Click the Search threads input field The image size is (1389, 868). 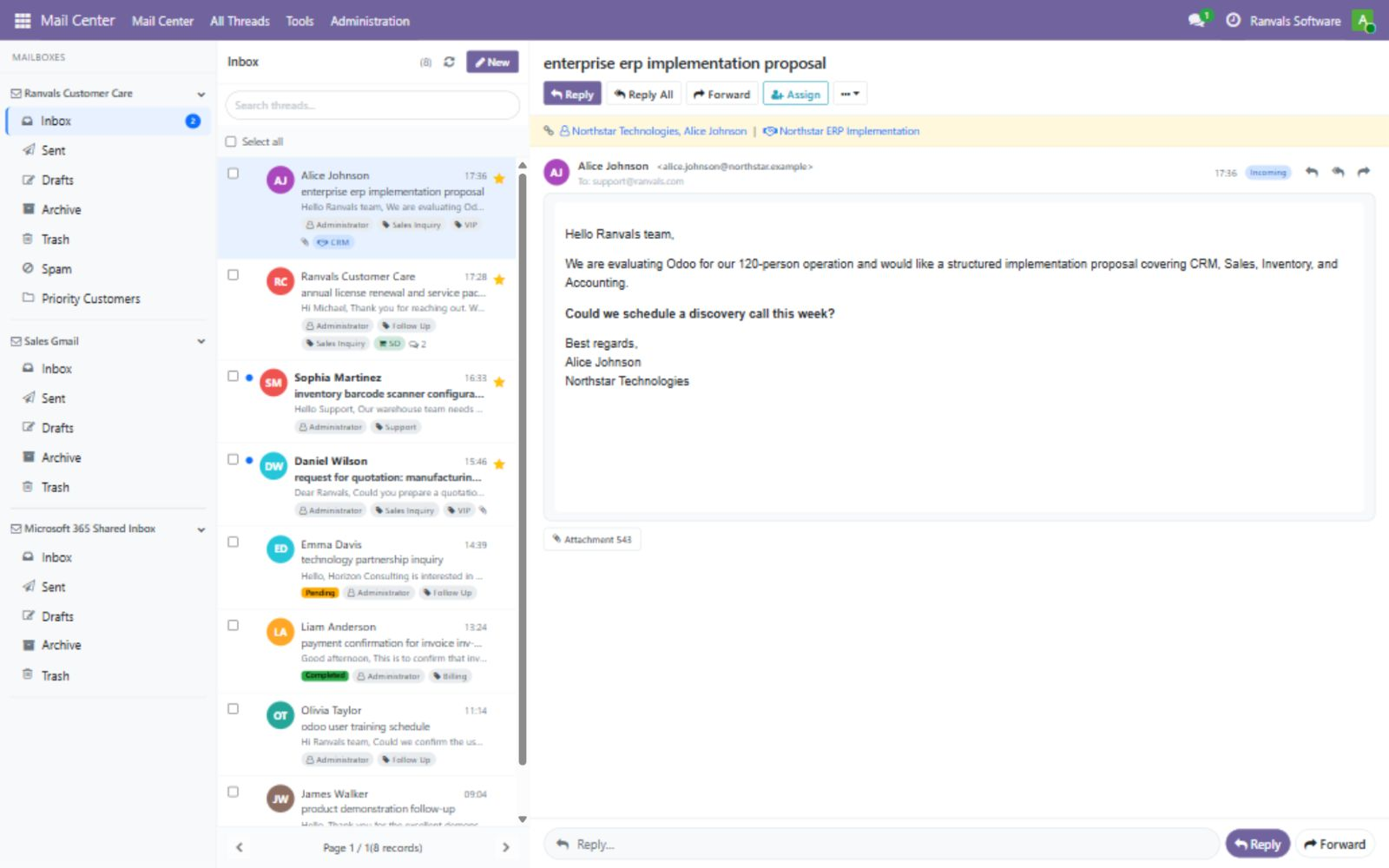click(372, 105)
